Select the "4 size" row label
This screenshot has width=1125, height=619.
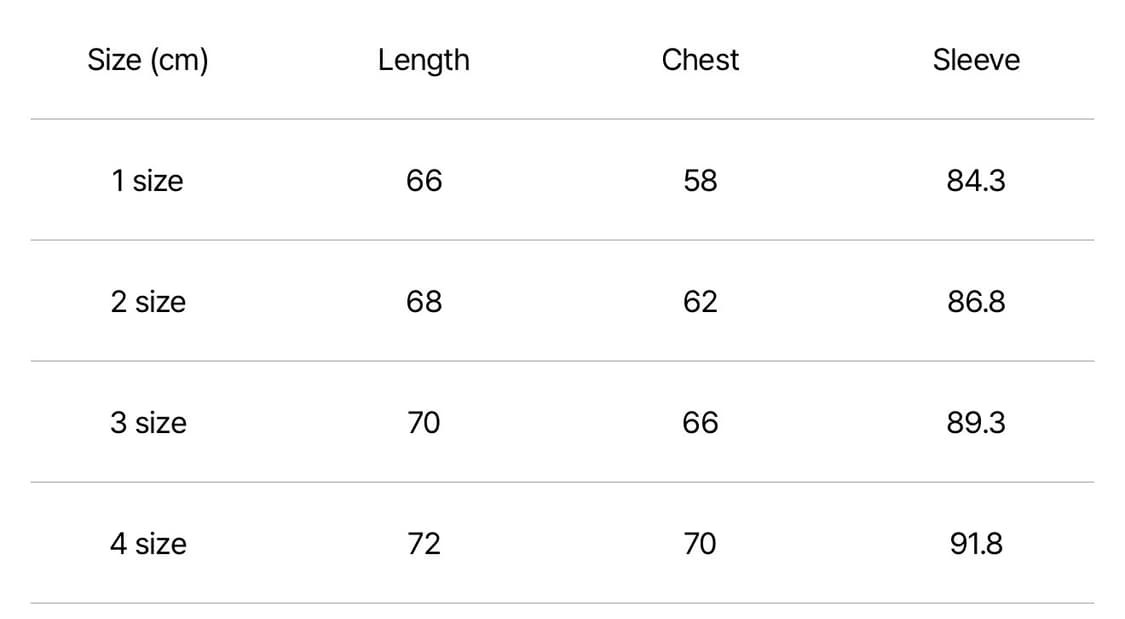(x=148, y=544)
